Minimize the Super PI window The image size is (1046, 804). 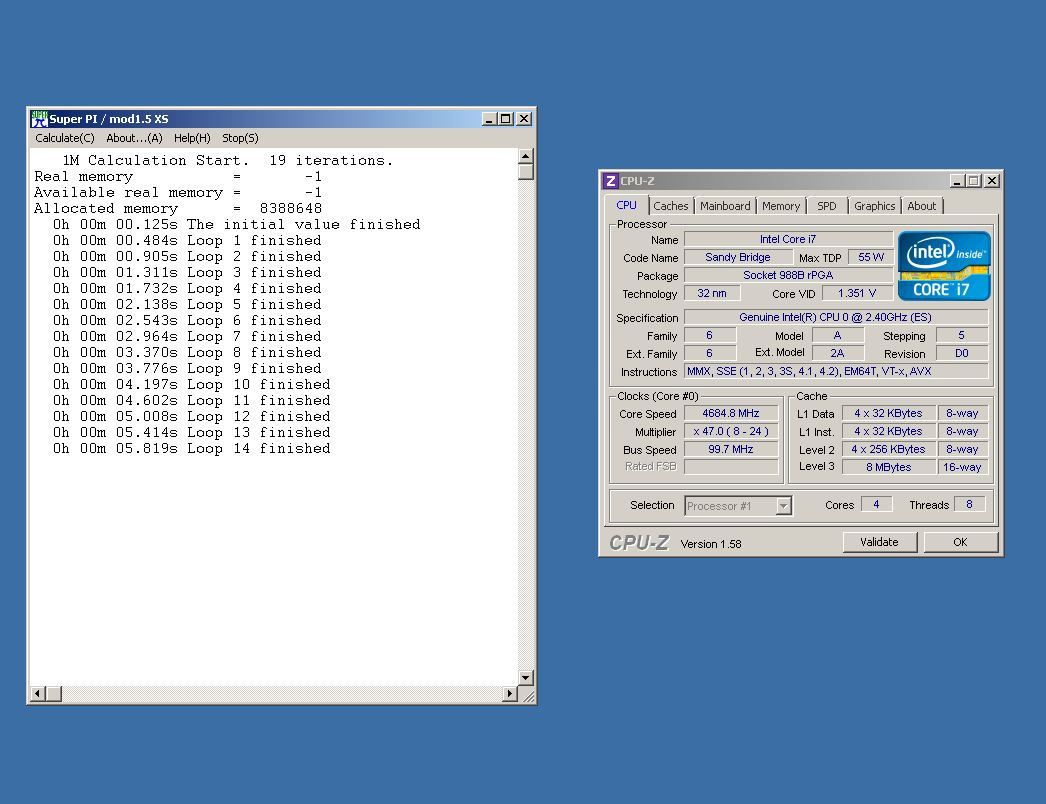coord(489,119)
